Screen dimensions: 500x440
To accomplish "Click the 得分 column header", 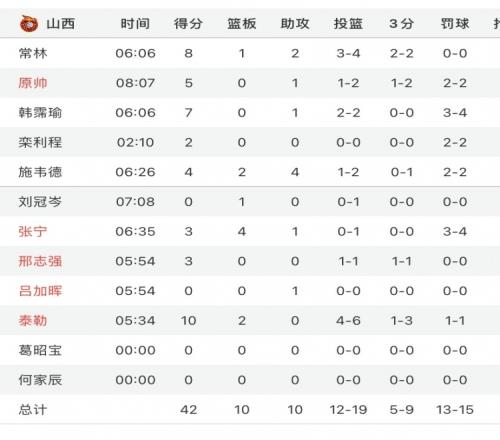I will pyautogui.click(x=188, y=24).
